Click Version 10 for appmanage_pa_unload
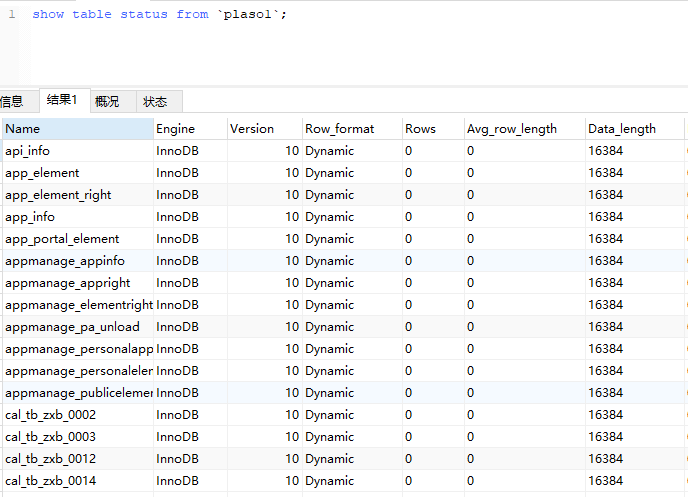 [265, 327]
